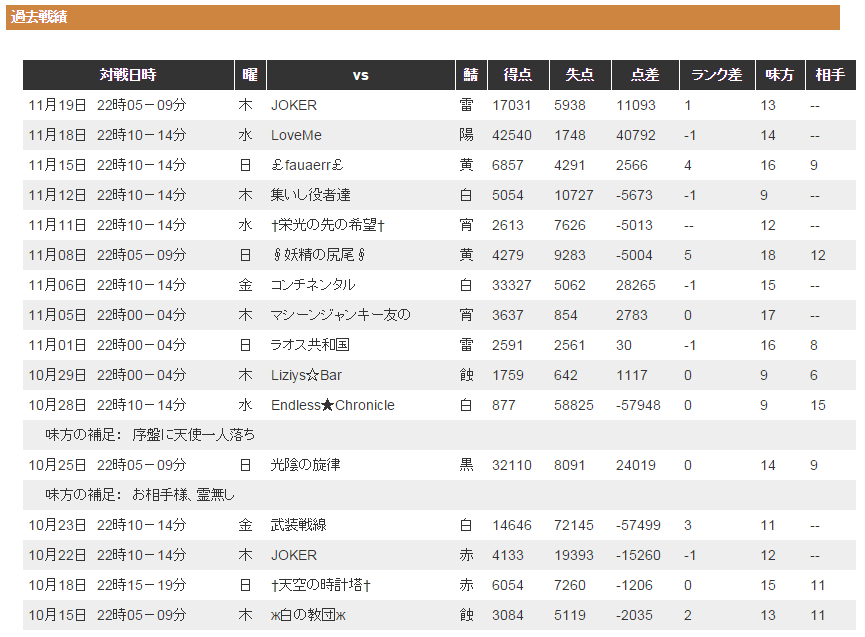Click the vs column header
The image size is (865, 637).
pyautogui.click(x=361, y=75)
